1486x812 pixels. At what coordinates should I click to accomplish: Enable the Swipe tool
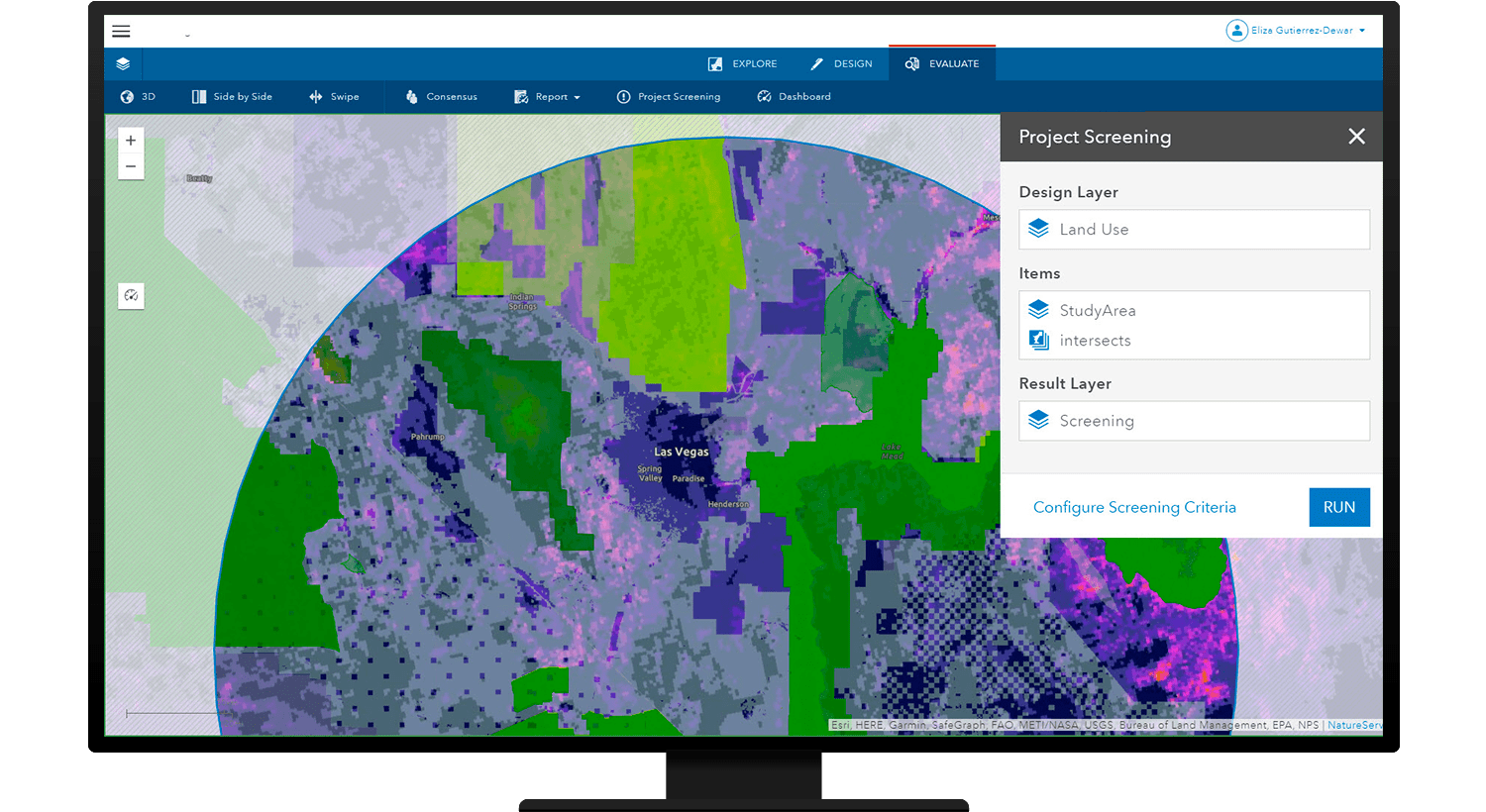coord(334,97)
